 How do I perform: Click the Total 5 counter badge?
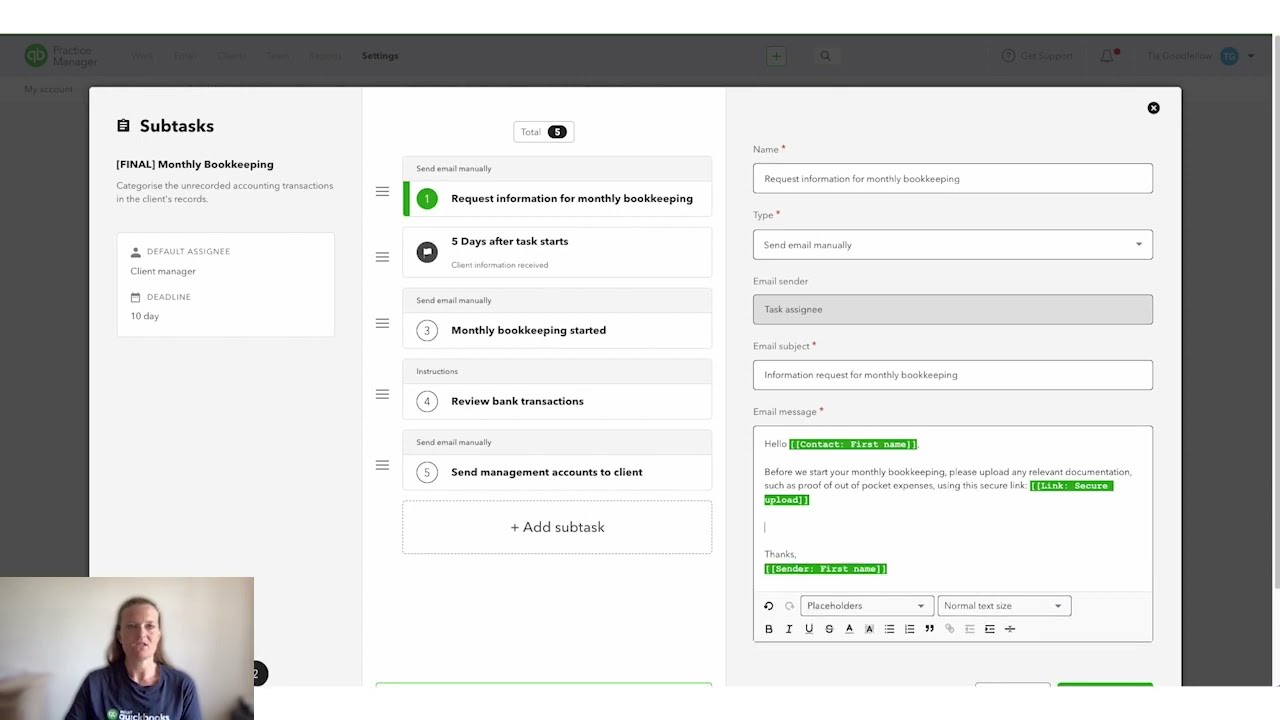pos(543,132)
